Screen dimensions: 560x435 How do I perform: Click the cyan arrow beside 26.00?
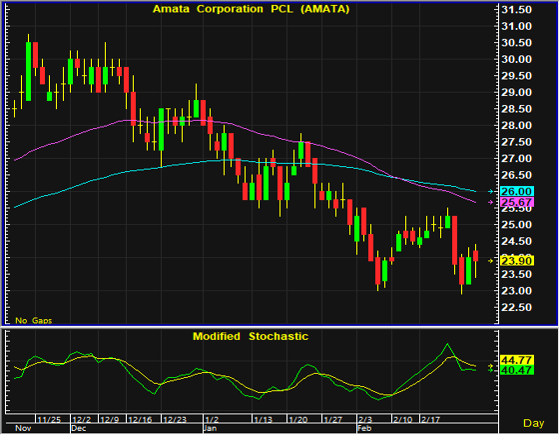pyautogui.click(x=491, y=191)
